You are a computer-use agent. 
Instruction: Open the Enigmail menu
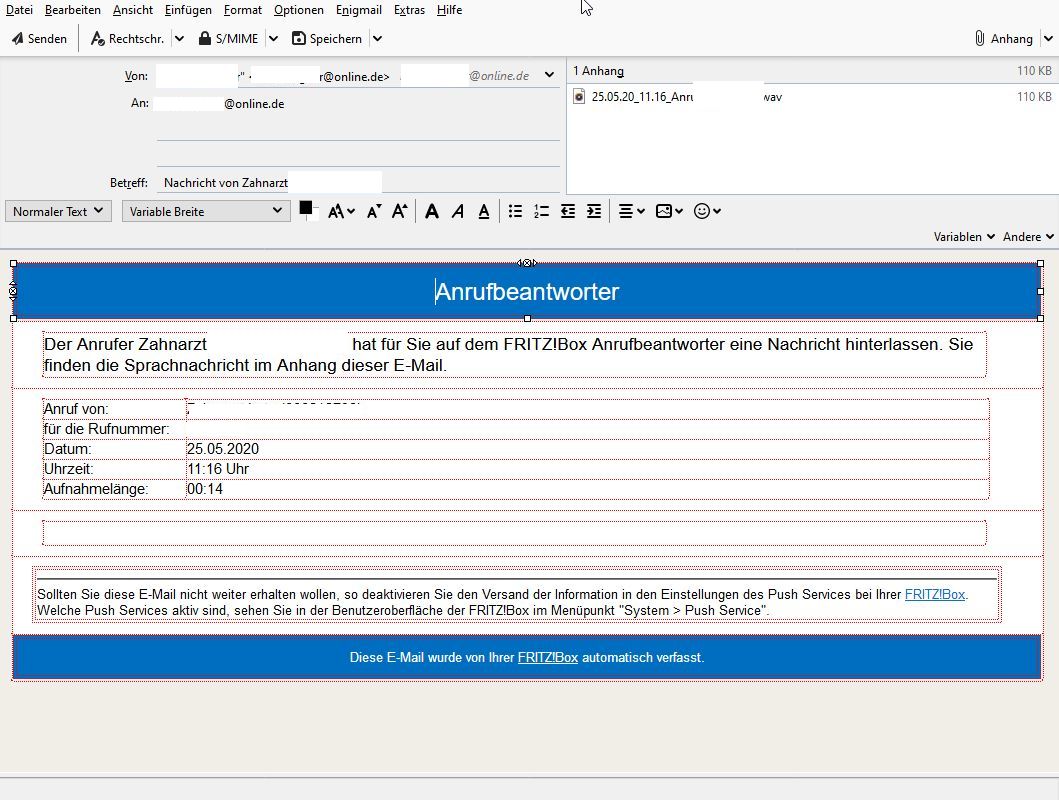pos(359,10)
